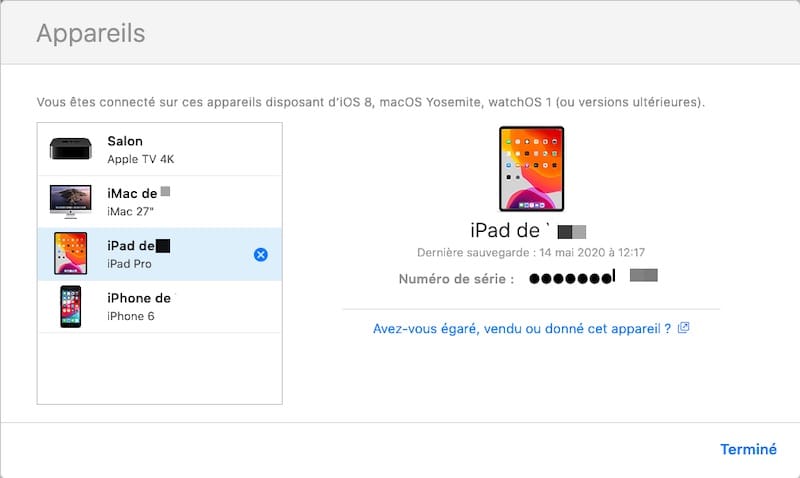Select the Salon device name
Viewport: 800px width, 478px height.
coord(125,142)
